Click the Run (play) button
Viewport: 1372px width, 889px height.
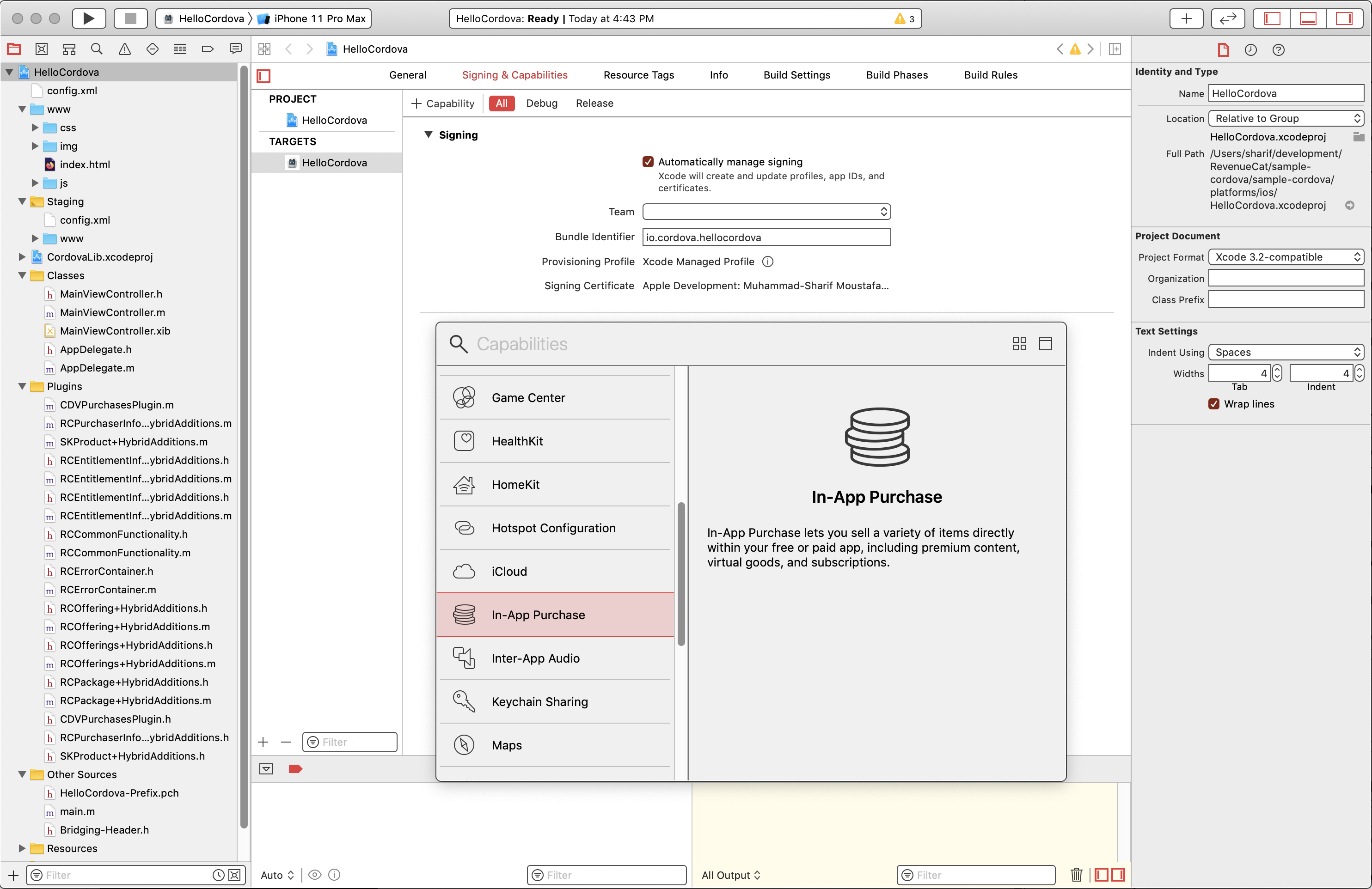pos(89,18)
